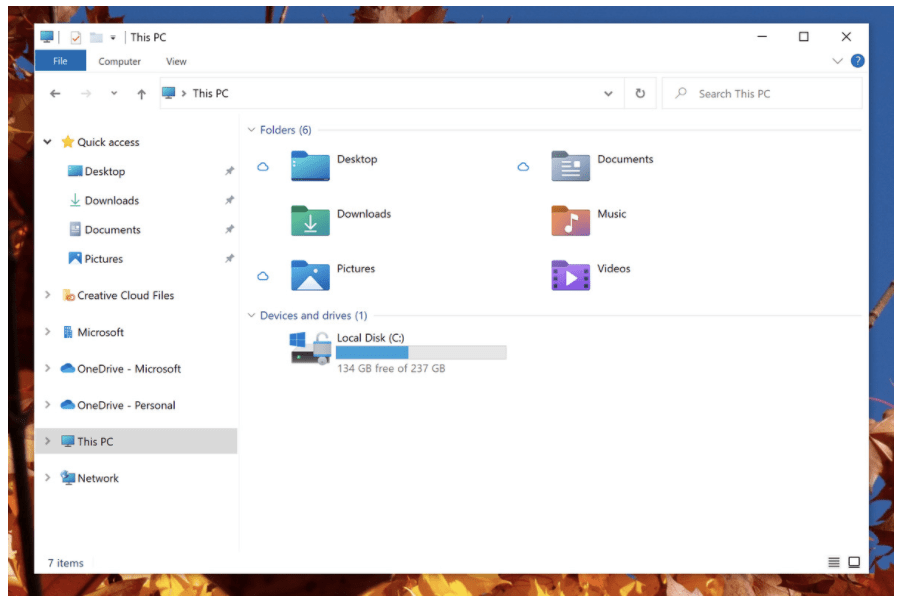Open the File menu tab
Image resolution: width=898 pixels, height=600 pixels.
click(60, 61)
